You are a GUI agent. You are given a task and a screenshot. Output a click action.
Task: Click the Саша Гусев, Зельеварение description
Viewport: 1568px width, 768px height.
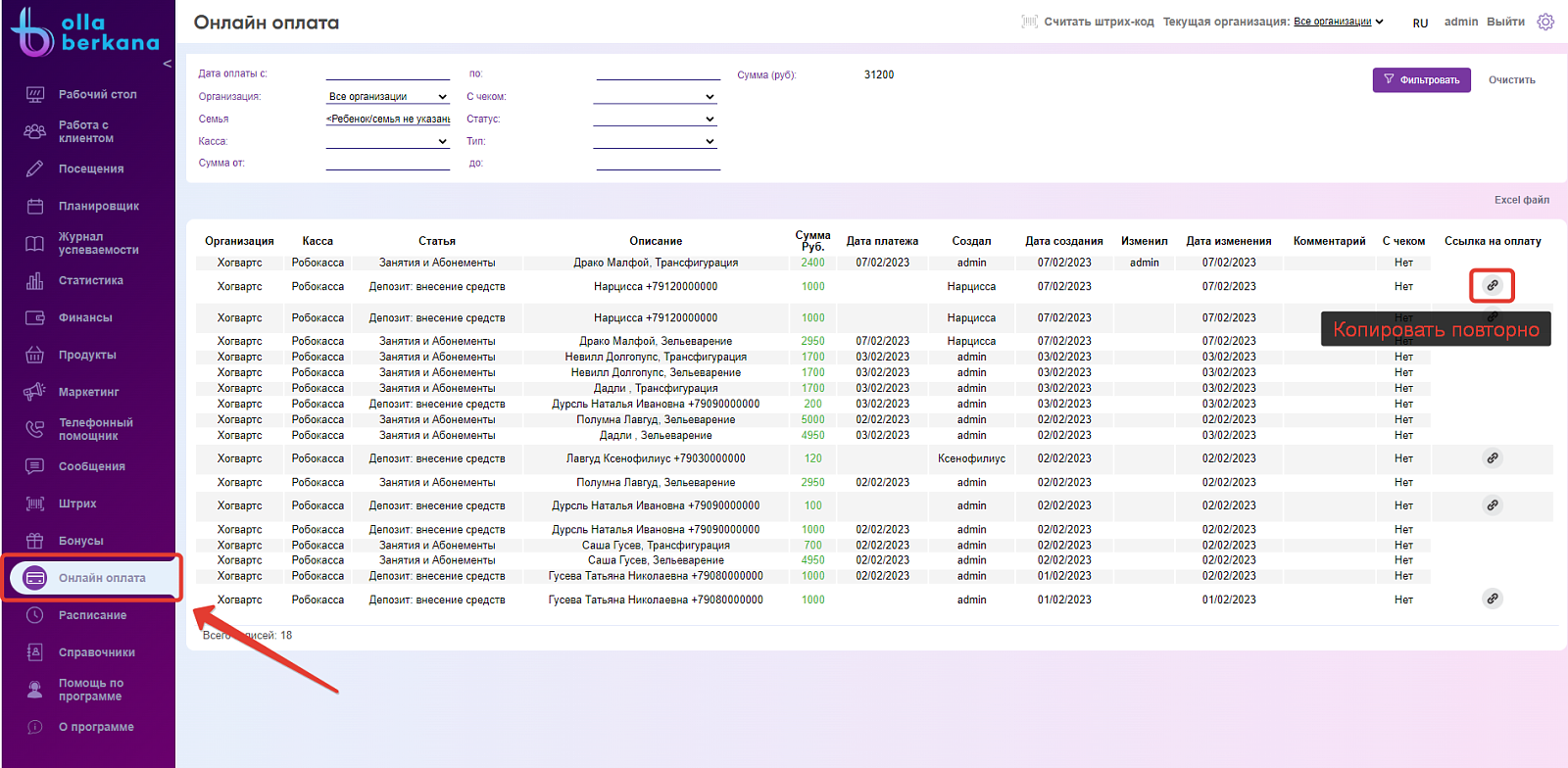[x=656, y=560]
